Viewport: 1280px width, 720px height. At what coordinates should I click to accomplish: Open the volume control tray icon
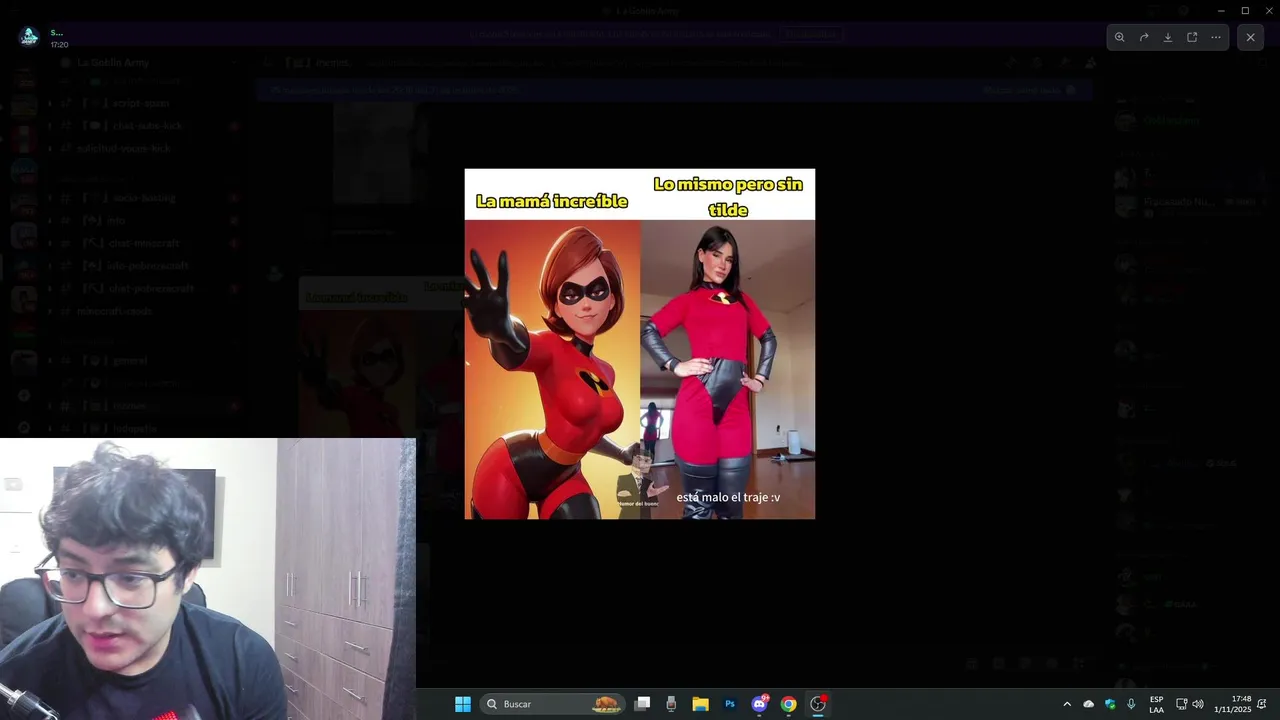pyautogui.click(x=1198, y=704)
